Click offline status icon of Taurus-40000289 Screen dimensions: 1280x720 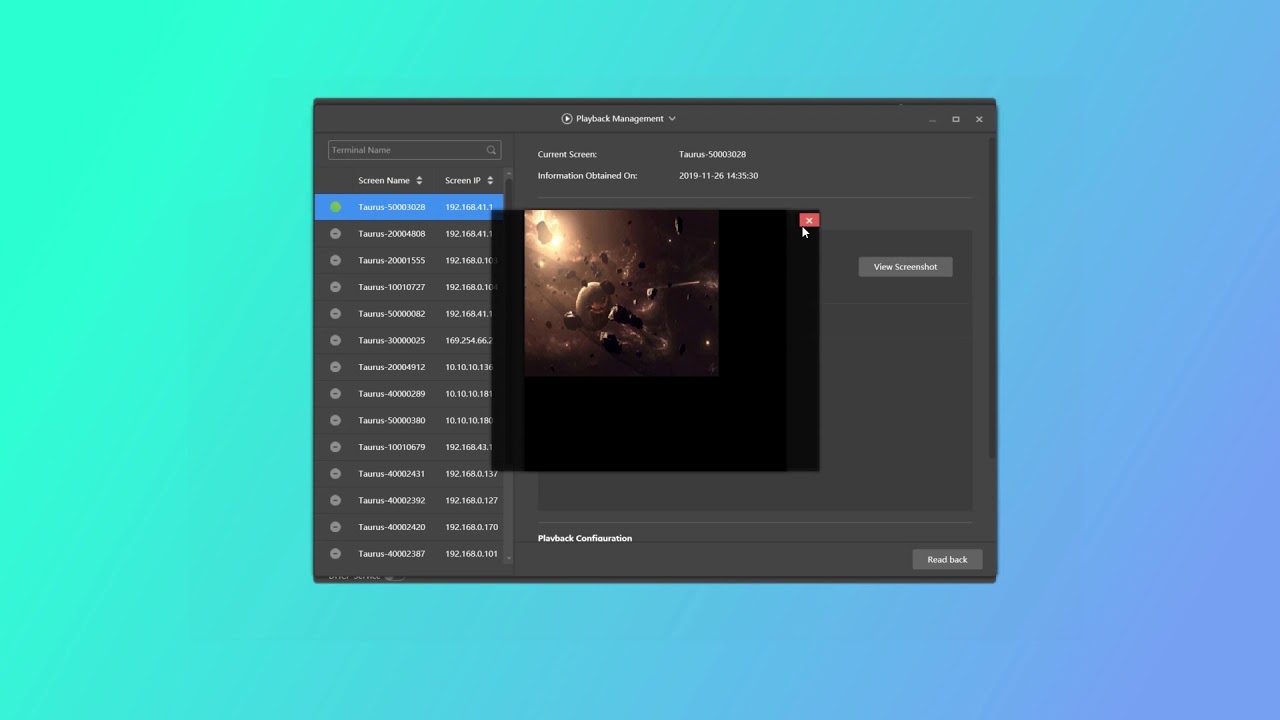336,394
